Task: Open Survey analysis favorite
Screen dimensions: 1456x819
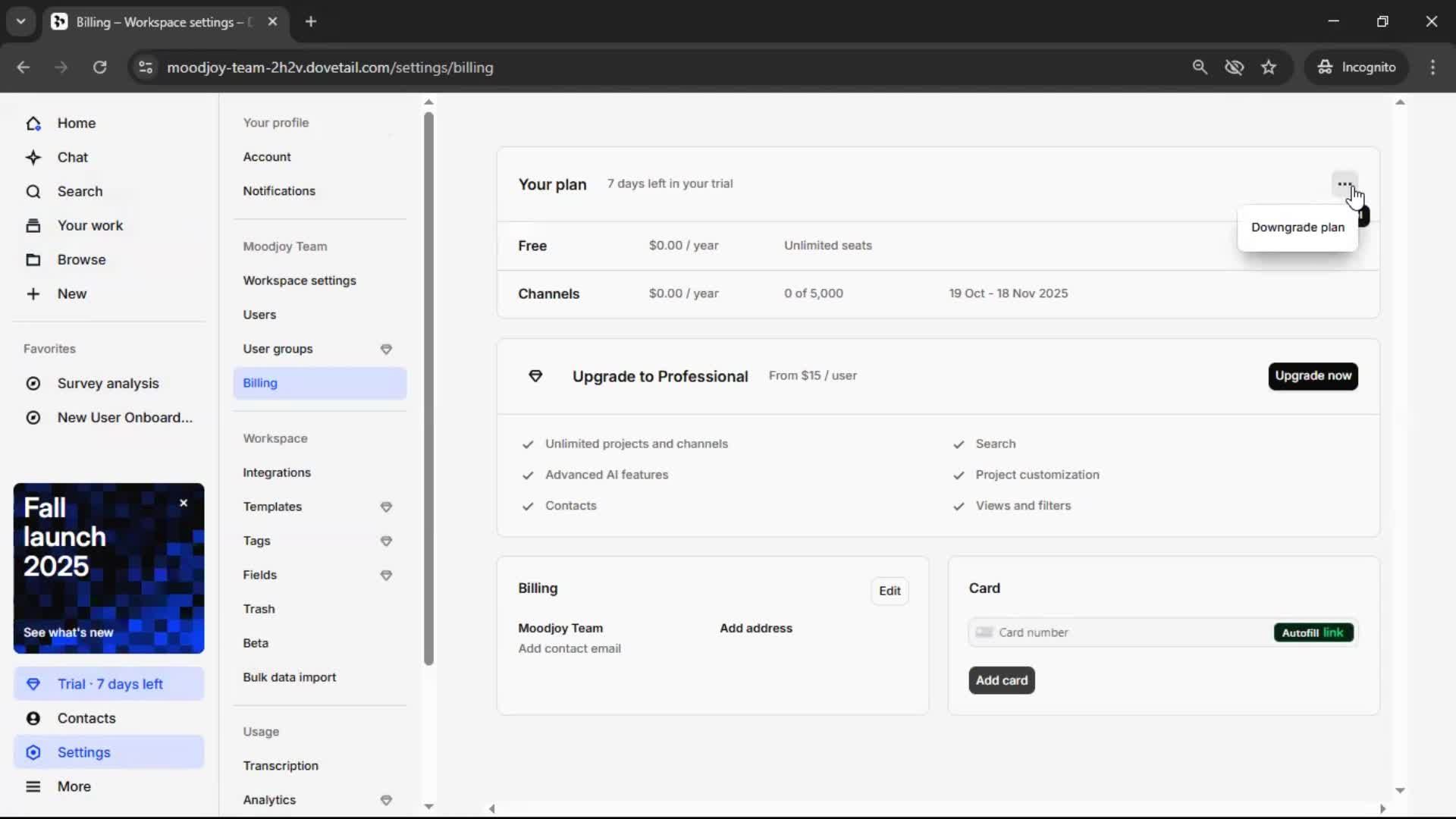Action: coord(108,383)
